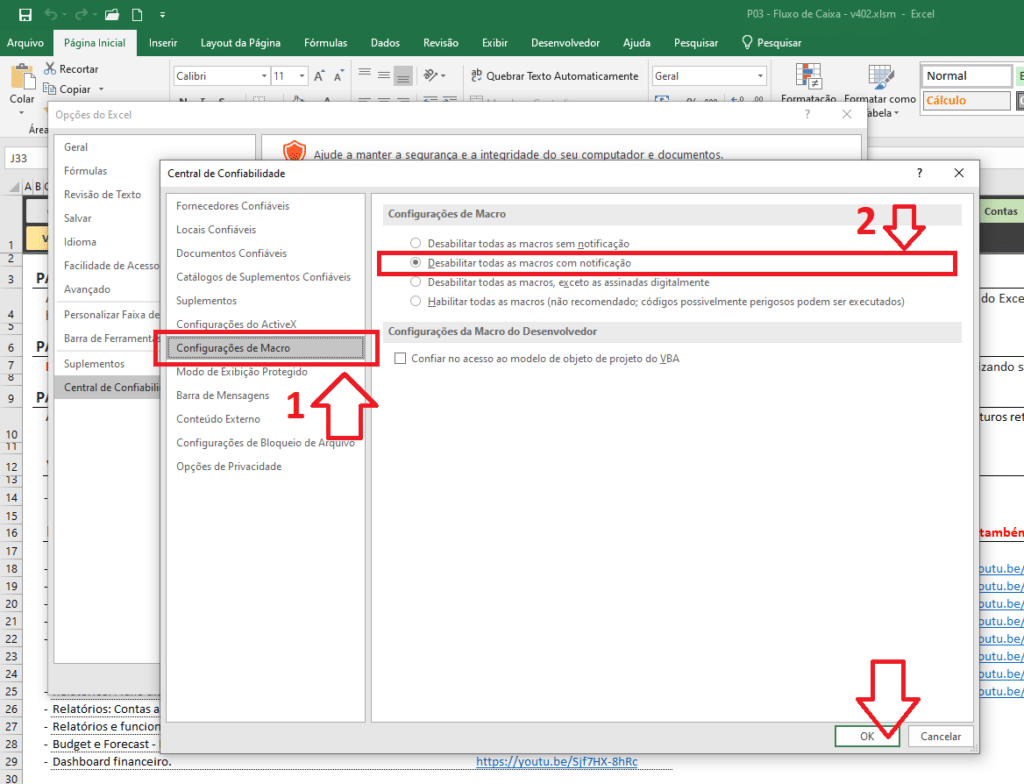Screen dimensions: 1024x784
Task: Open the Calibri font dropdown
Action: click(264, 75)
